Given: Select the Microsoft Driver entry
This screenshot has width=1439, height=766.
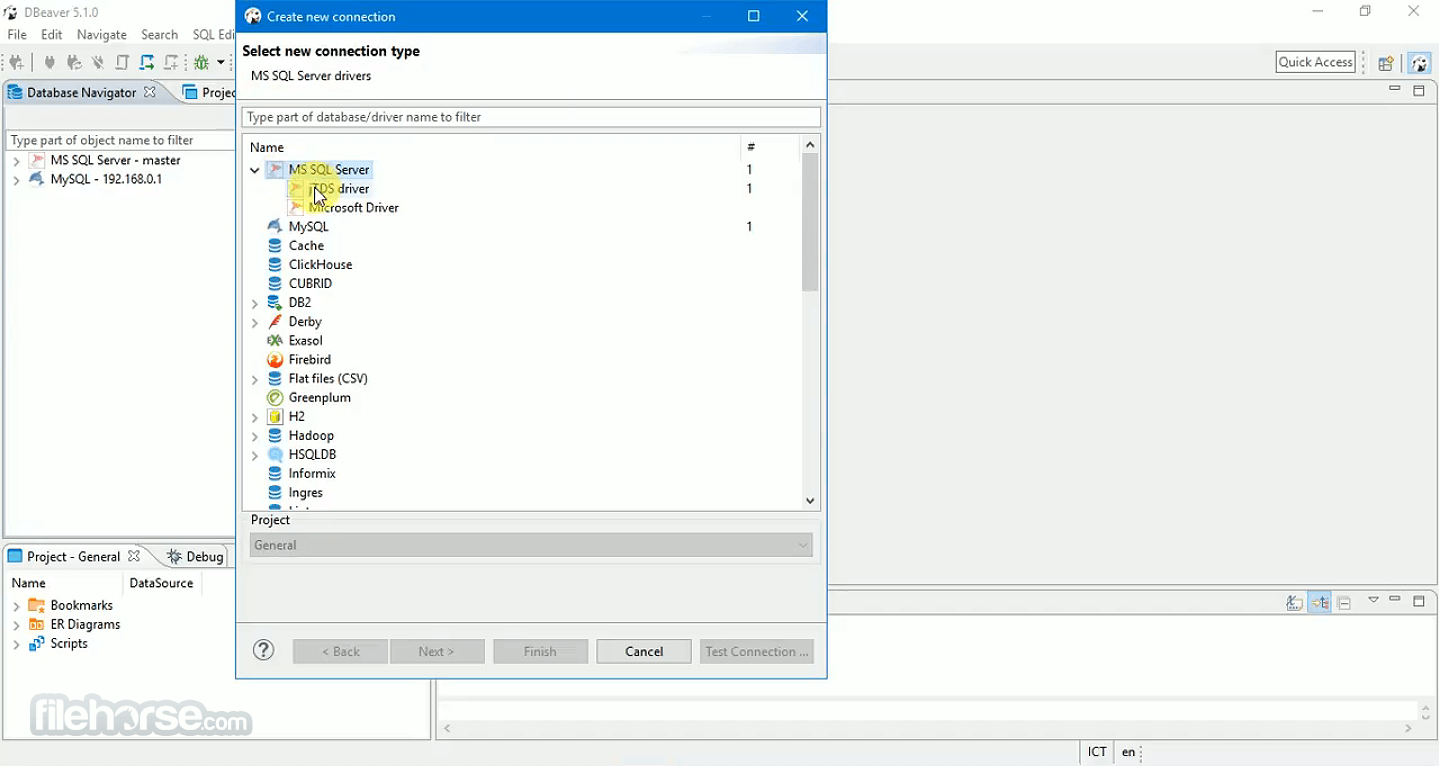Looking at the screenshot, I should 354,208.
